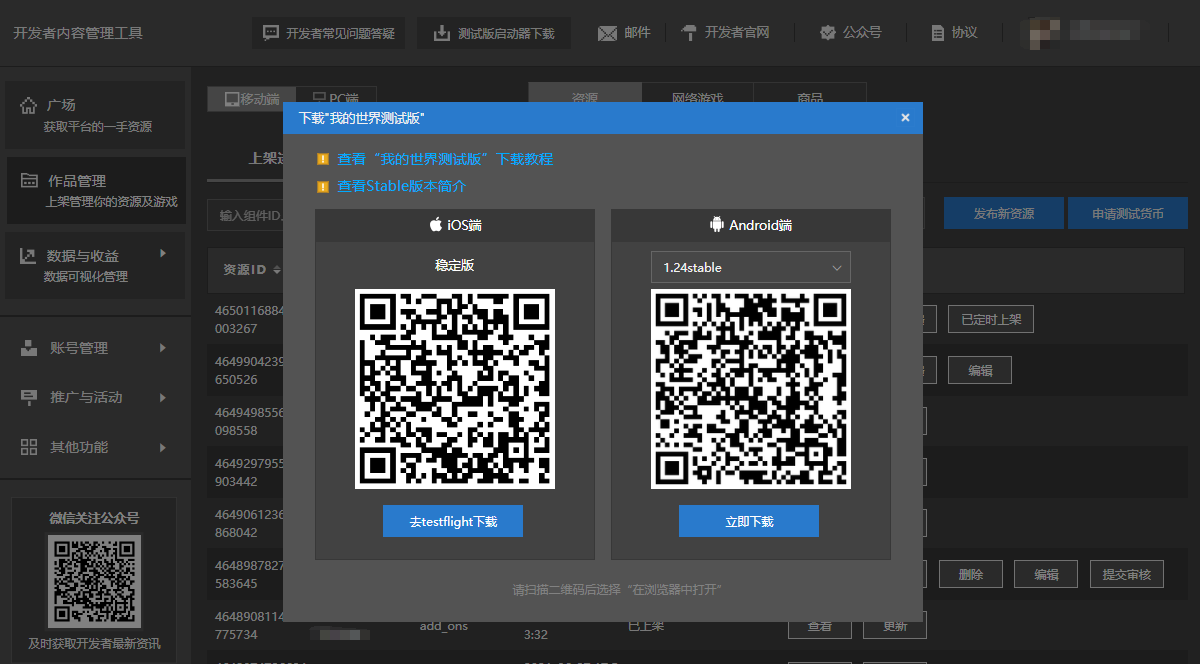
Task: Open the 查看Stable版本简介 link
Action: click(x=401, y=186)
